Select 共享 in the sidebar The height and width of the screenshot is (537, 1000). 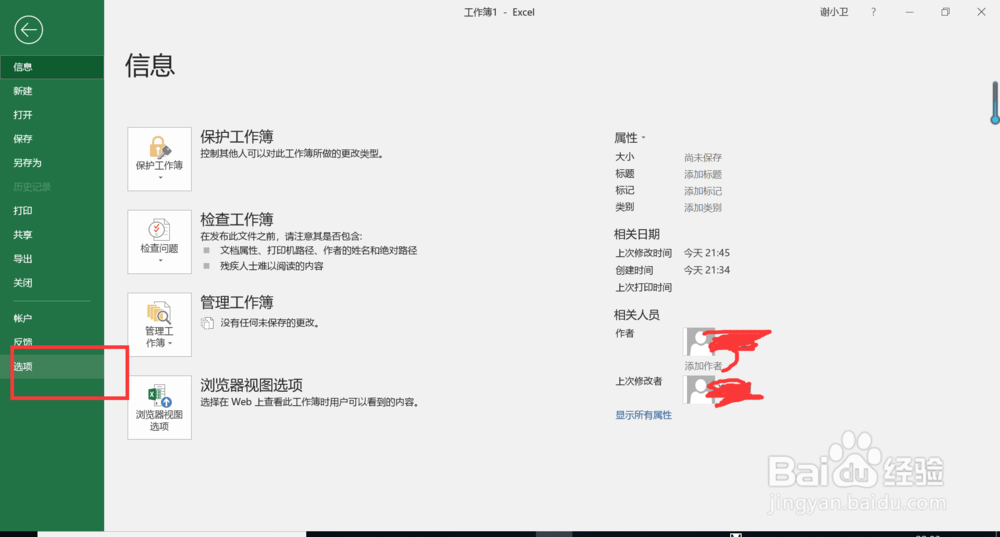[52, 235]
